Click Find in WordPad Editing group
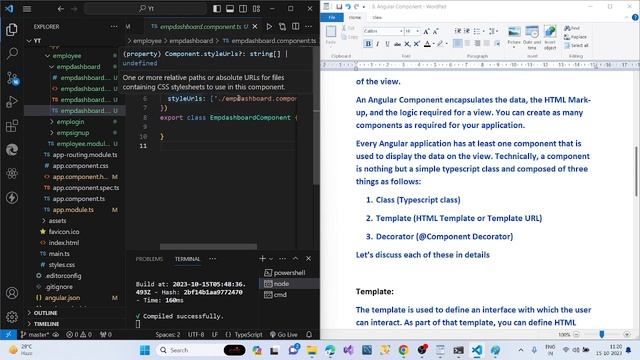 [572, 28]
